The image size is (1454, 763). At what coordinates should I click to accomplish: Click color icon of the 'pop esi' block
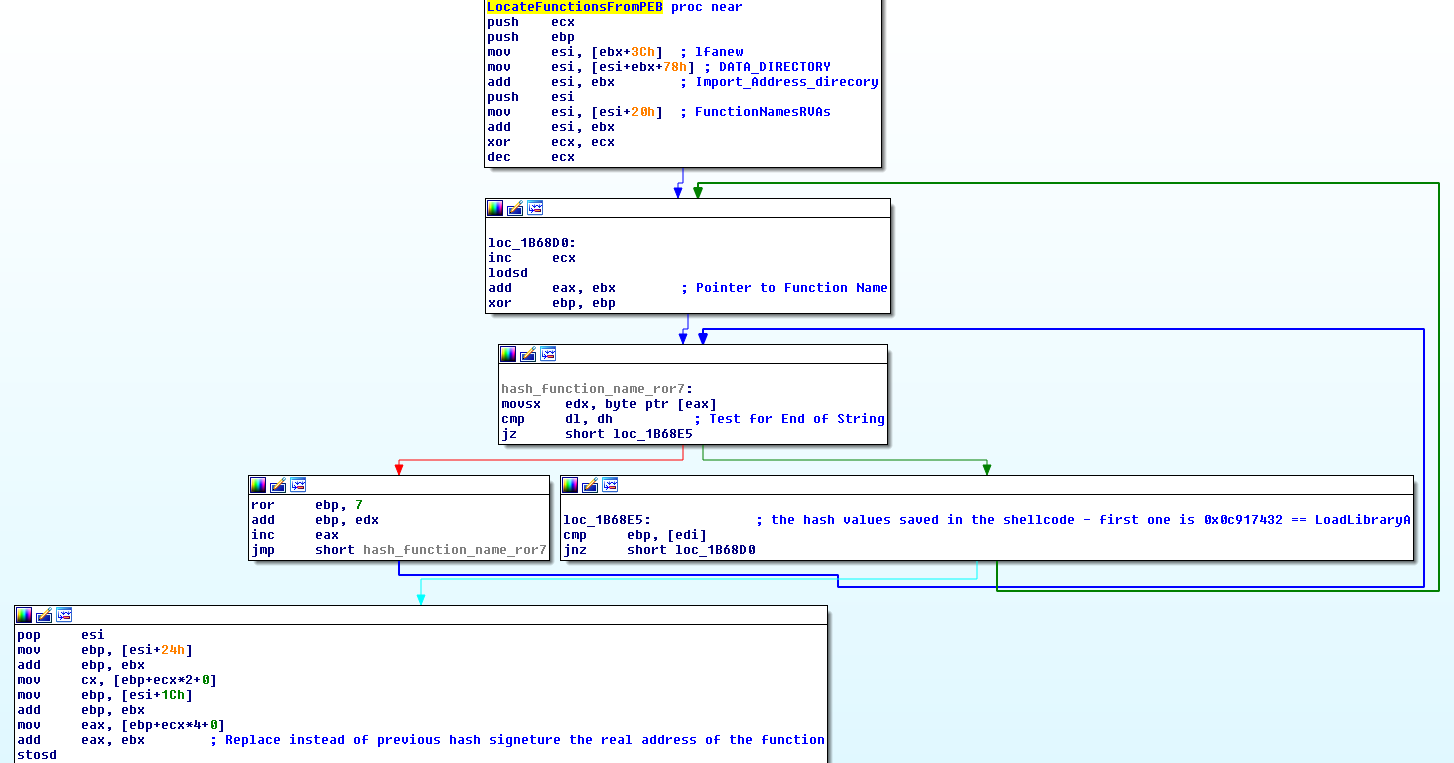24,615
